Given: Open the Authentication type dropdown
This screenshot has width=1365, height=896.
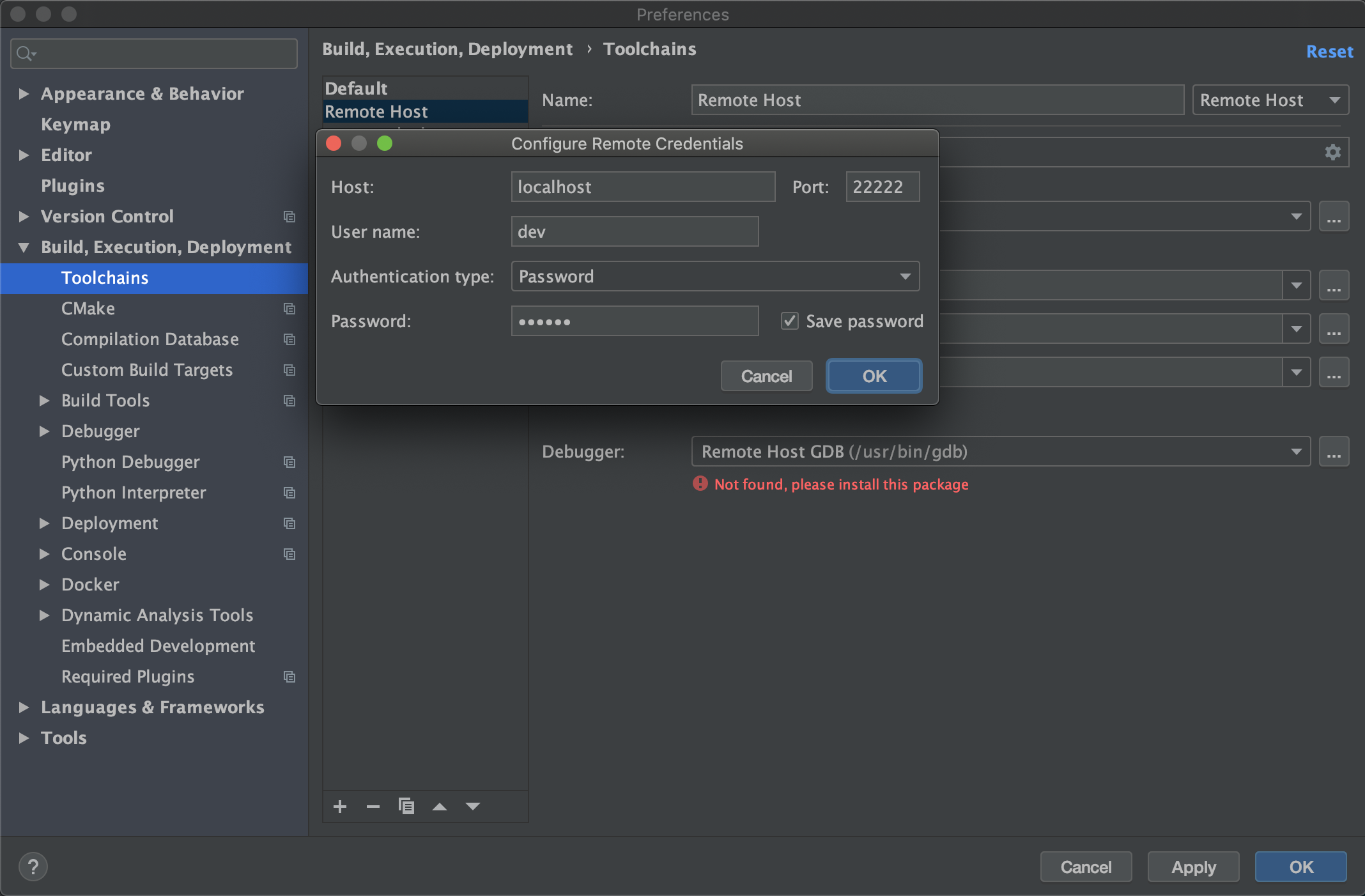Looking at the screenshot, I should click(x=715, y=276).
